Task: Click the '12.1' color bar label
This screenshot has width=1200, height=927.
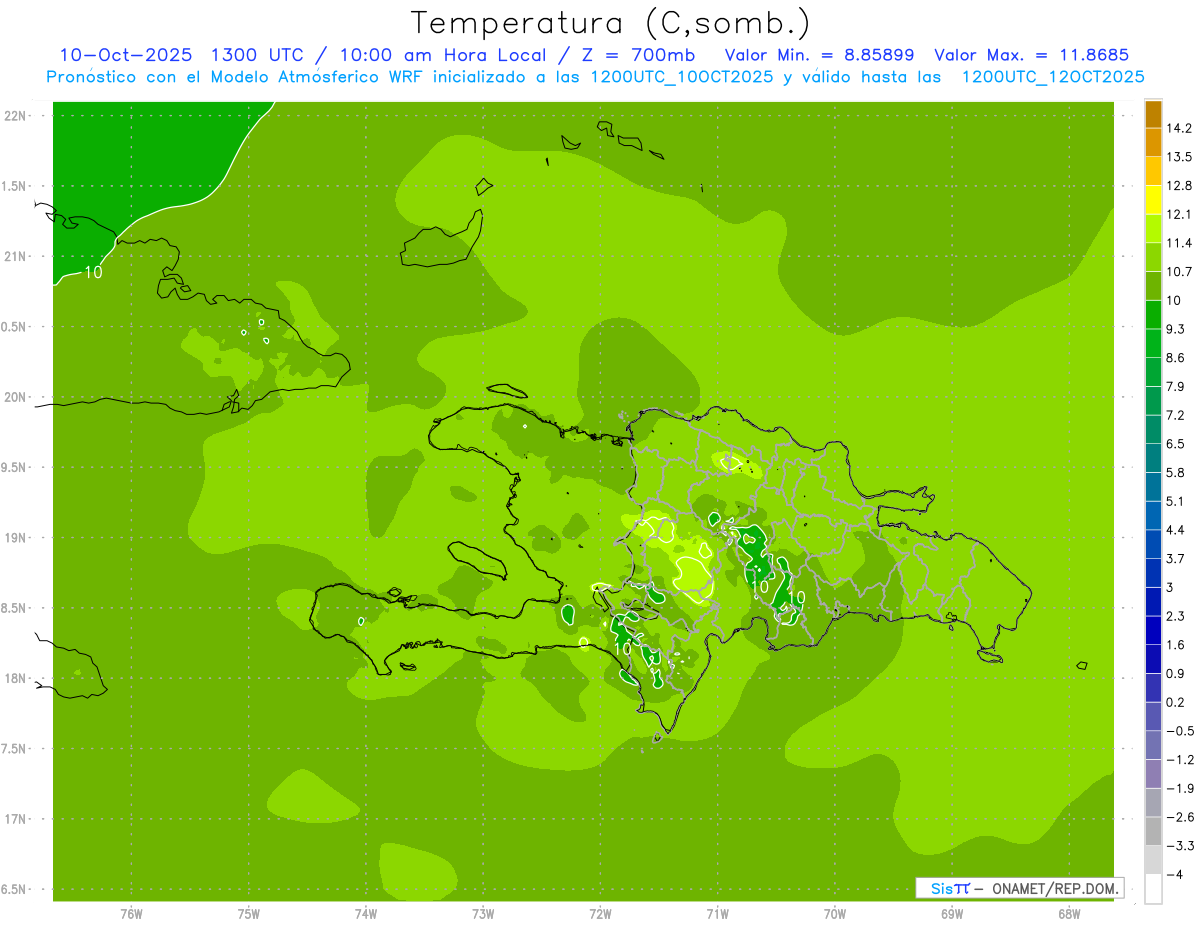Action: [1179, 214]
